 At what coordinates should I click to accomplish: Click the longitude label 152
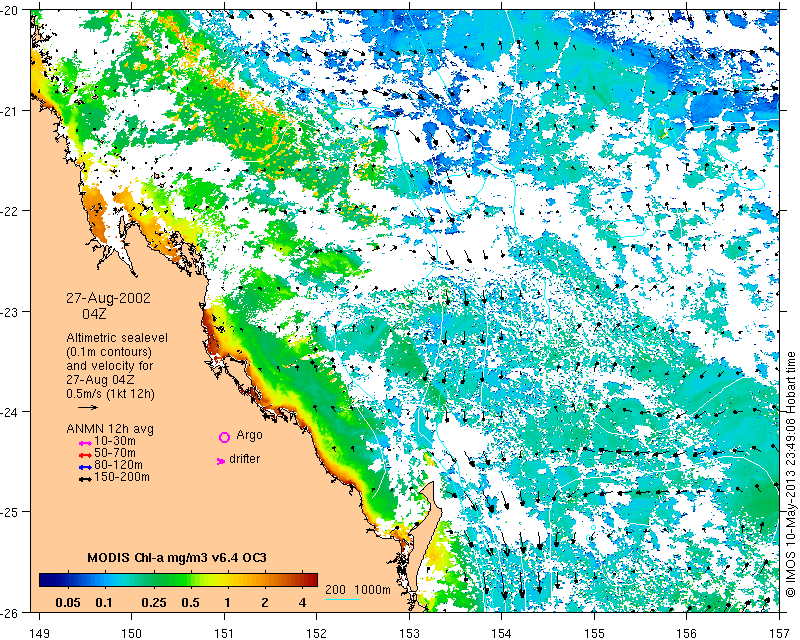coord(317,633)
